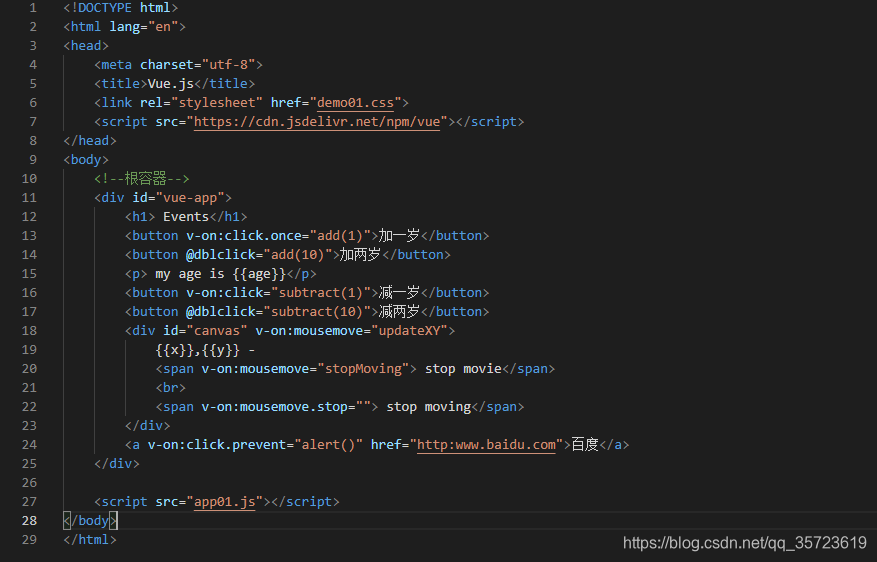Click the closing /head tag
Image resolution: width=877 pixels, height=562 pixels.
point(90,140)
